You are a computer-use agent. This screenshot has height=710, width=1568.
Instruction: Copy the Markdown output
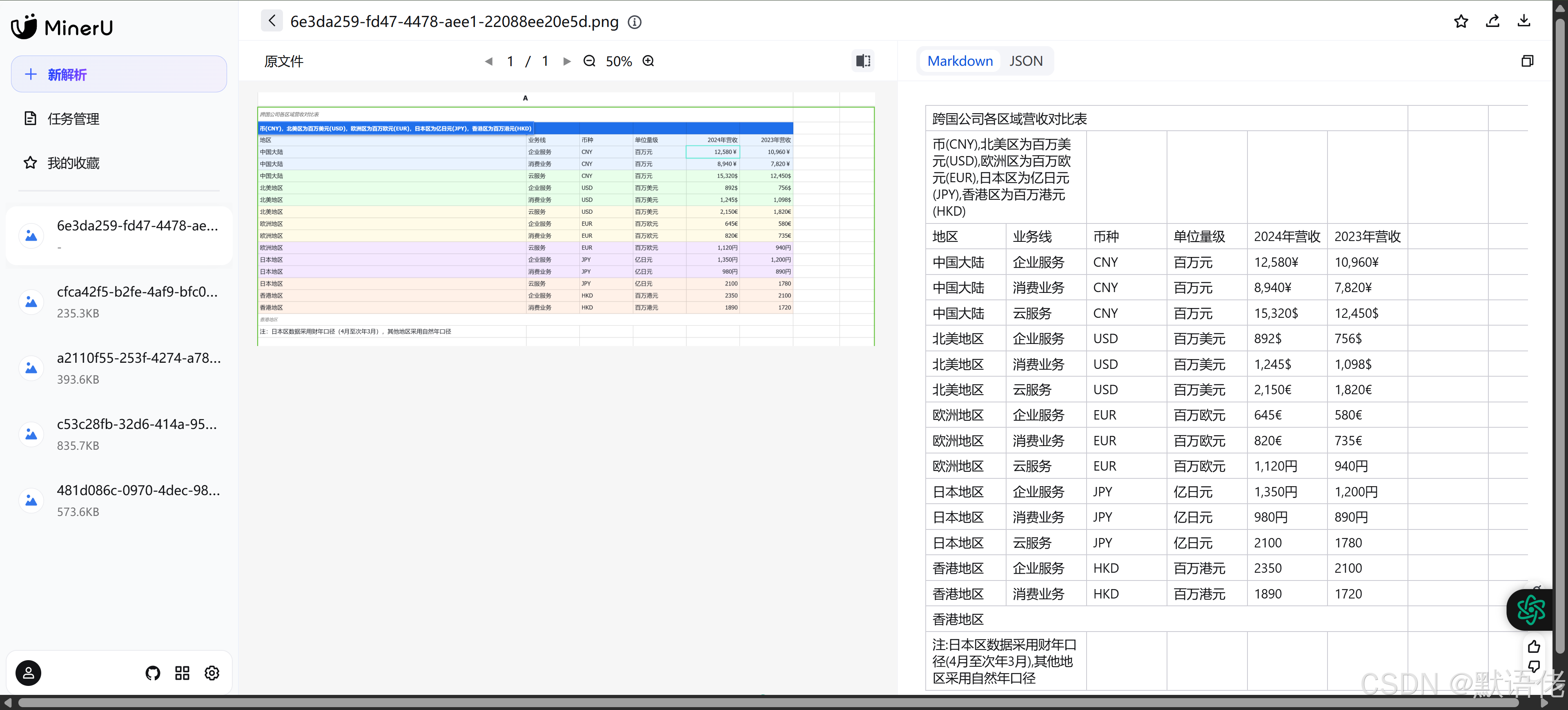pos(1527,61)
